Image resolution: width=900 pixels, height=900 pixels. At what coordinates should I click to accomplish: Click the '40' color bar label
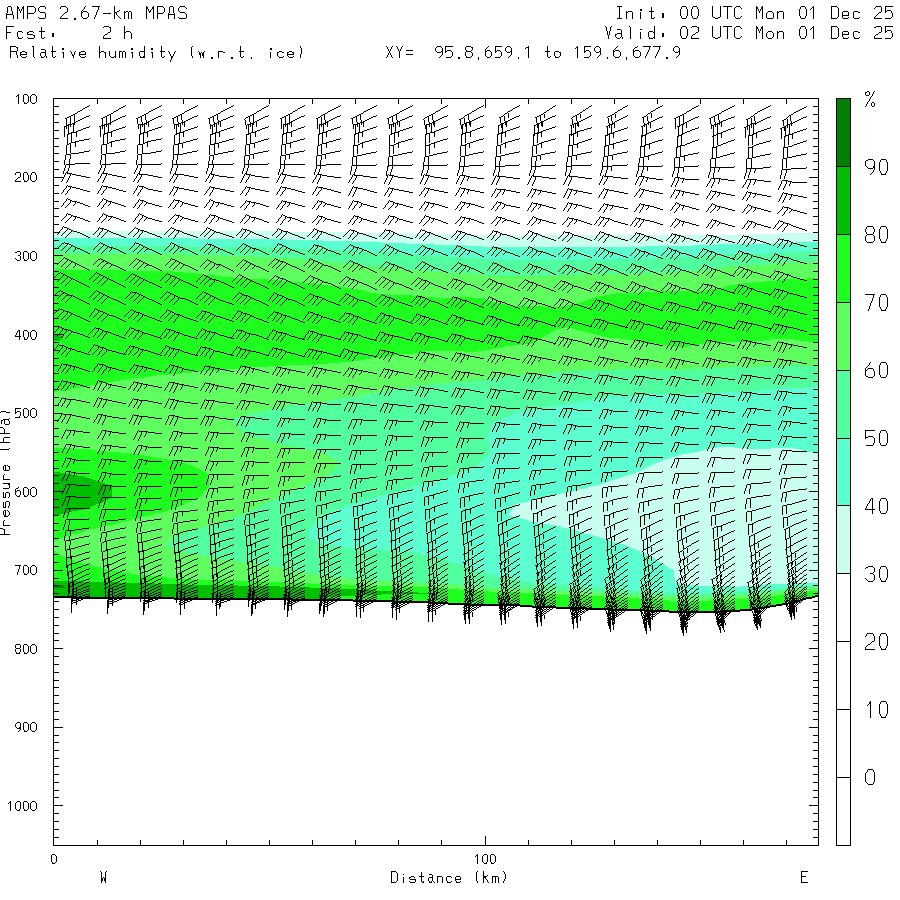tap(876, 506)
